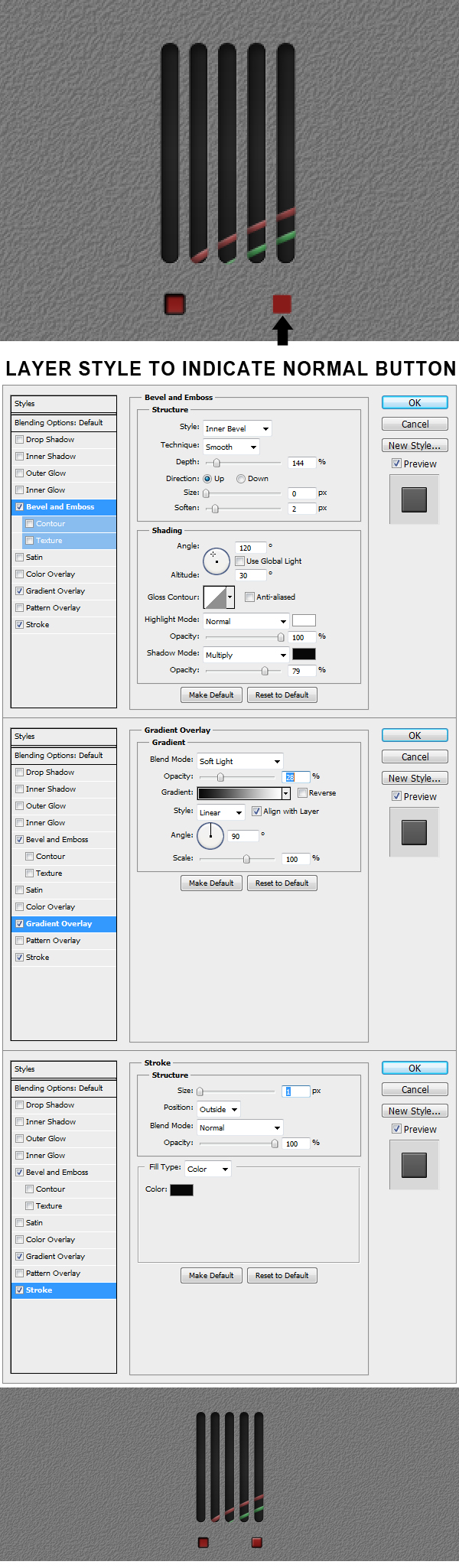Click the preview thumbnail in the Stroke dialog
The height and width of the screenshot is (1568, 459).
(x=414, y=1165)
